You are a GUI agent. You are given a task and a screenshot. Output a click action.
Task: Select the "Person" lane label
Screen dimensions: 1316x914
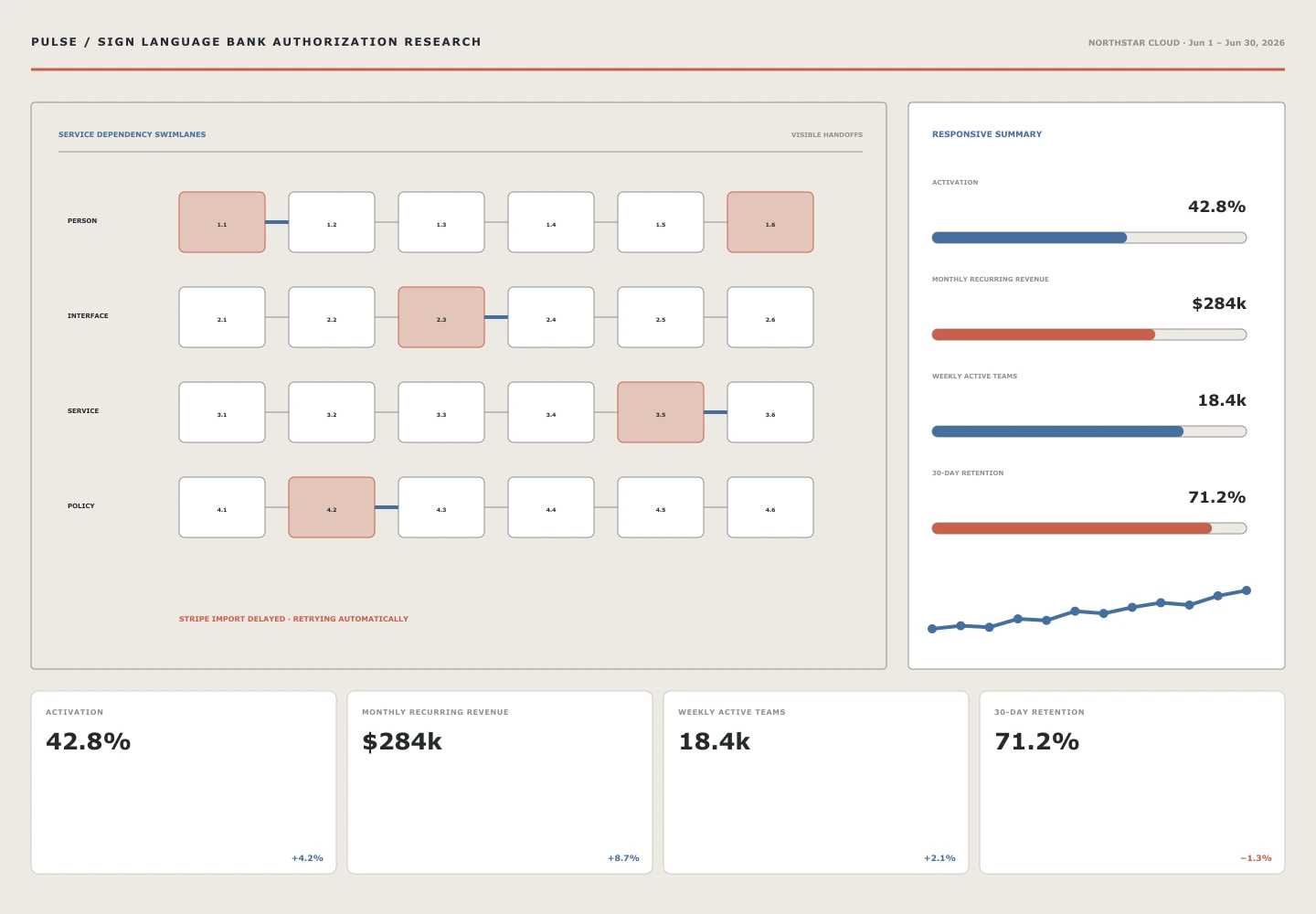(82, 220)
